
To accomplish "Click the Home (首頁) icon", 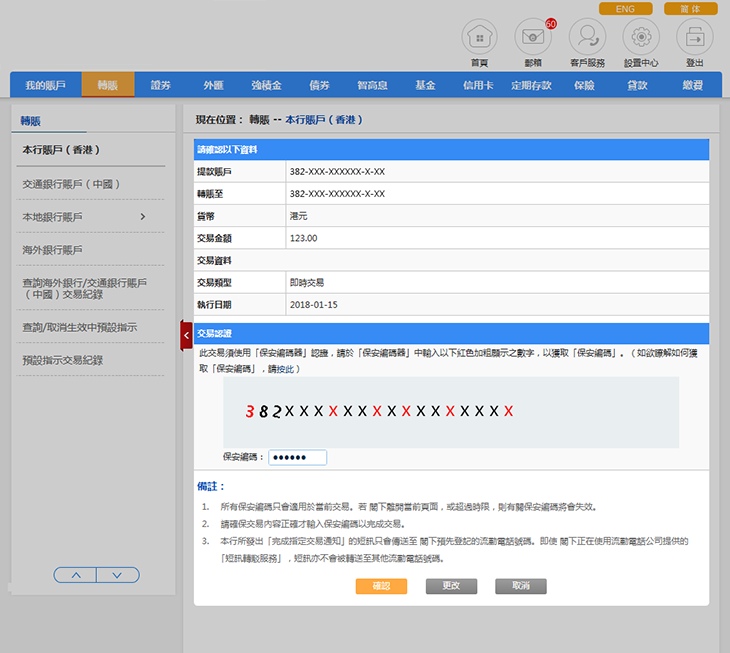I will tap(479, 38).
